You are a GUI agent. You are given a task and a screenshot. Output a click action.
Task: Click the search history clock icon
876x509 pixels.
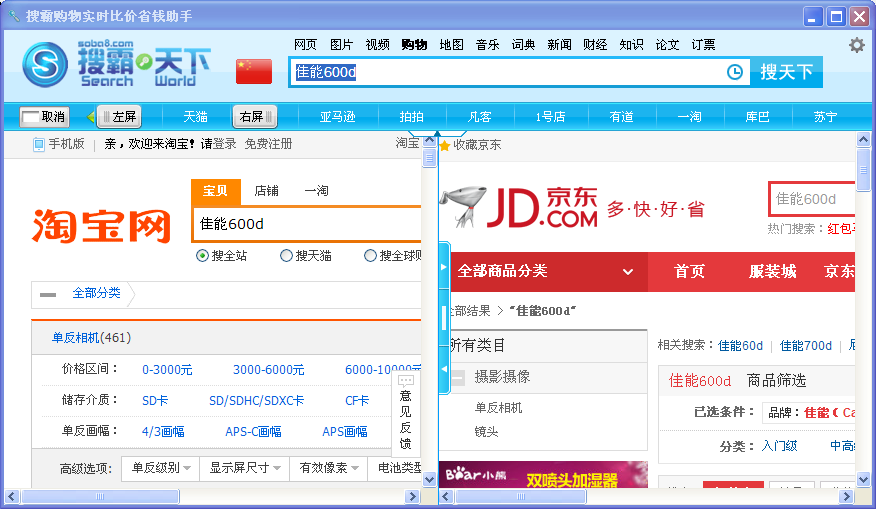click(x=735, y=72)
